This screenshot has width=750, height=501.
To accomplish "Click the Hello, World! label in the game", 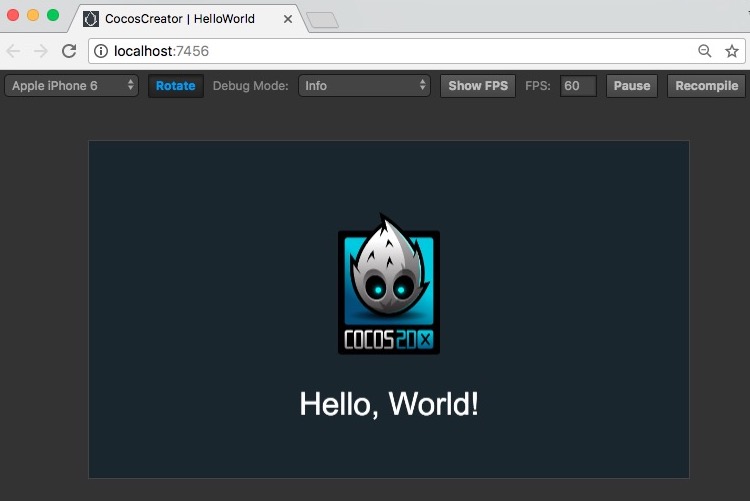I will click(x=389, y=404).
